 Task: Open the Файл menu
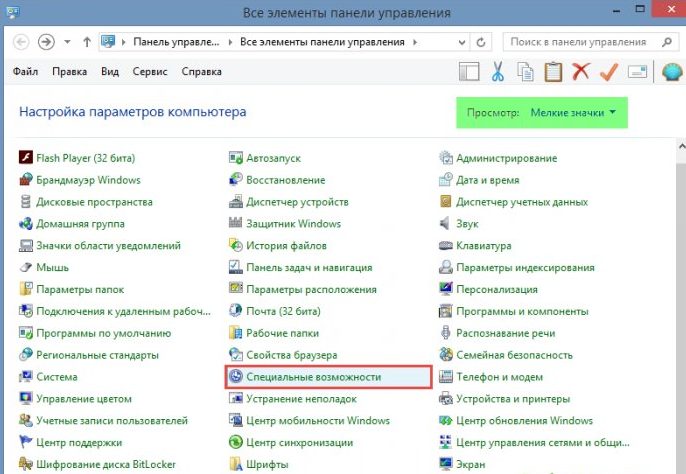pyautogui.click(x=27, y=72)
